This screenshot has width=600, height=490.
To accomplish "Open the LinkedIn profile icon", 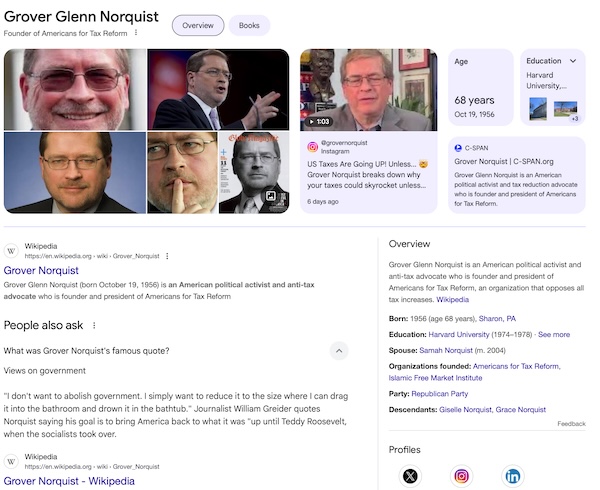I will [x=512, y=476].
